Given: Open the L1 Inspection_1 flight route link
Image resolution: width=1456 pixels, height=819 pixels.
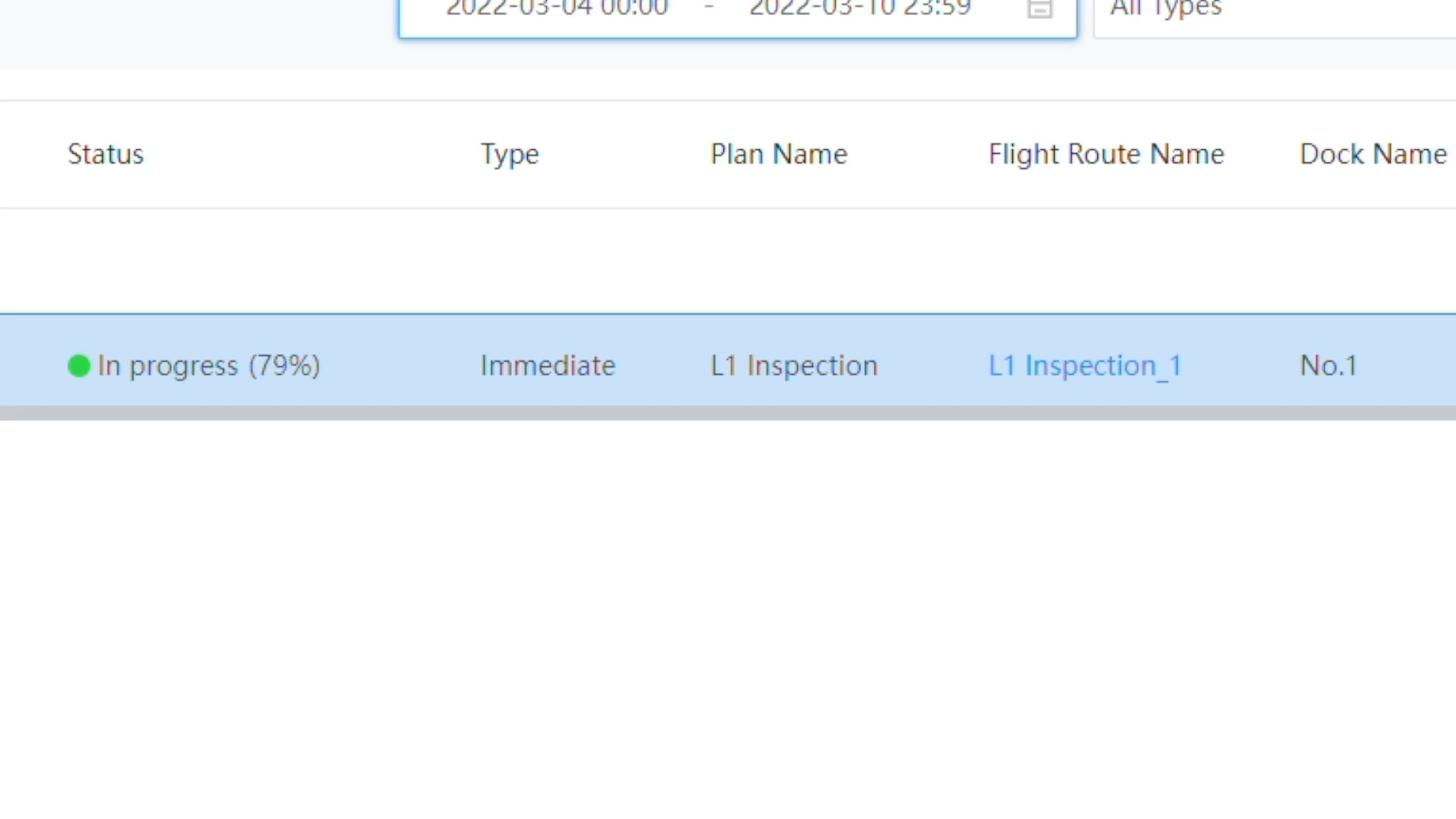Looking at the screenshot, I should pyautogui.click(x=1085, y=366).
